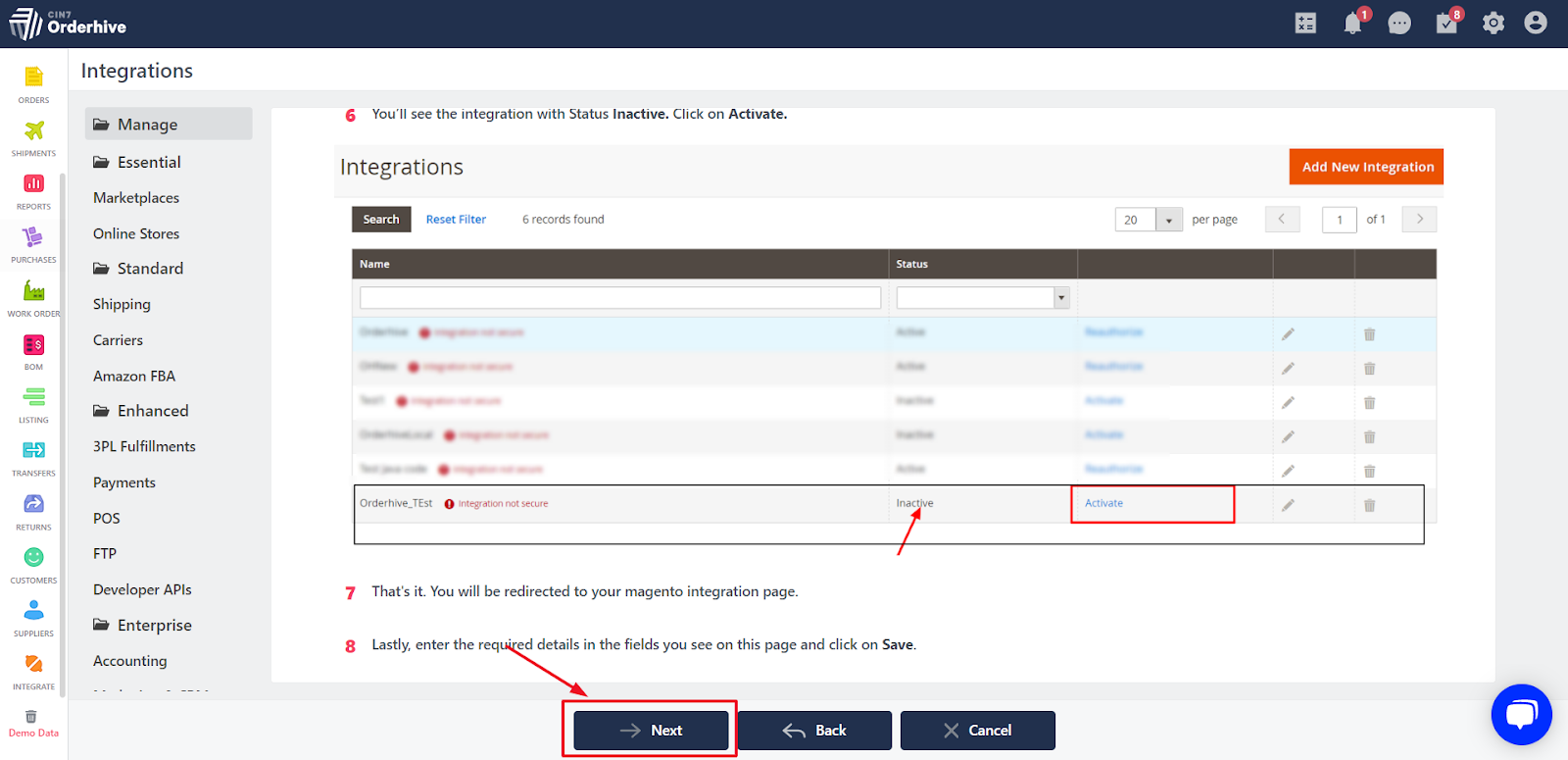1568x760 pixels.
Task: Click the Cin7 Orderhive logo
Action: [x=69, y=24]
